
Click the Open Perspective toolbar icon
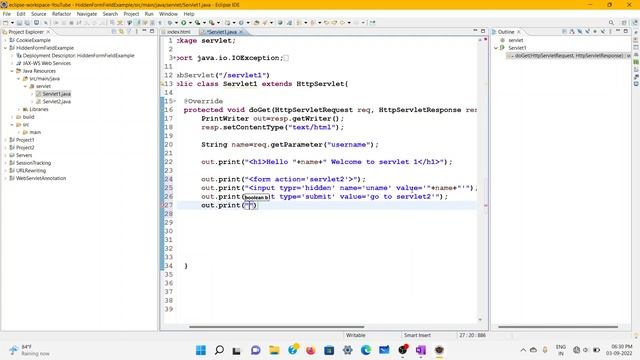point(624,23)
